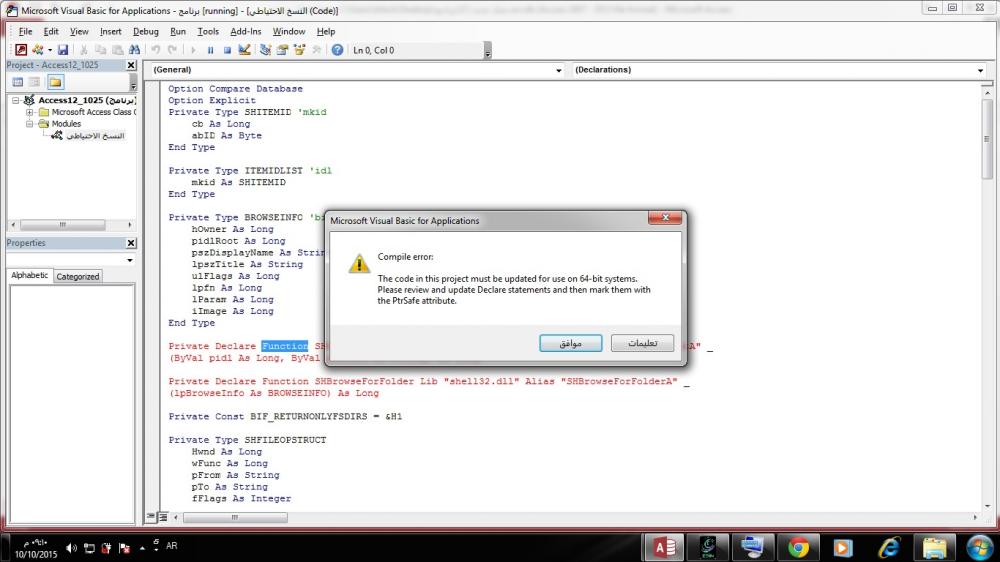Click Microsoft Access icon in taskbar

coord(664,547)
